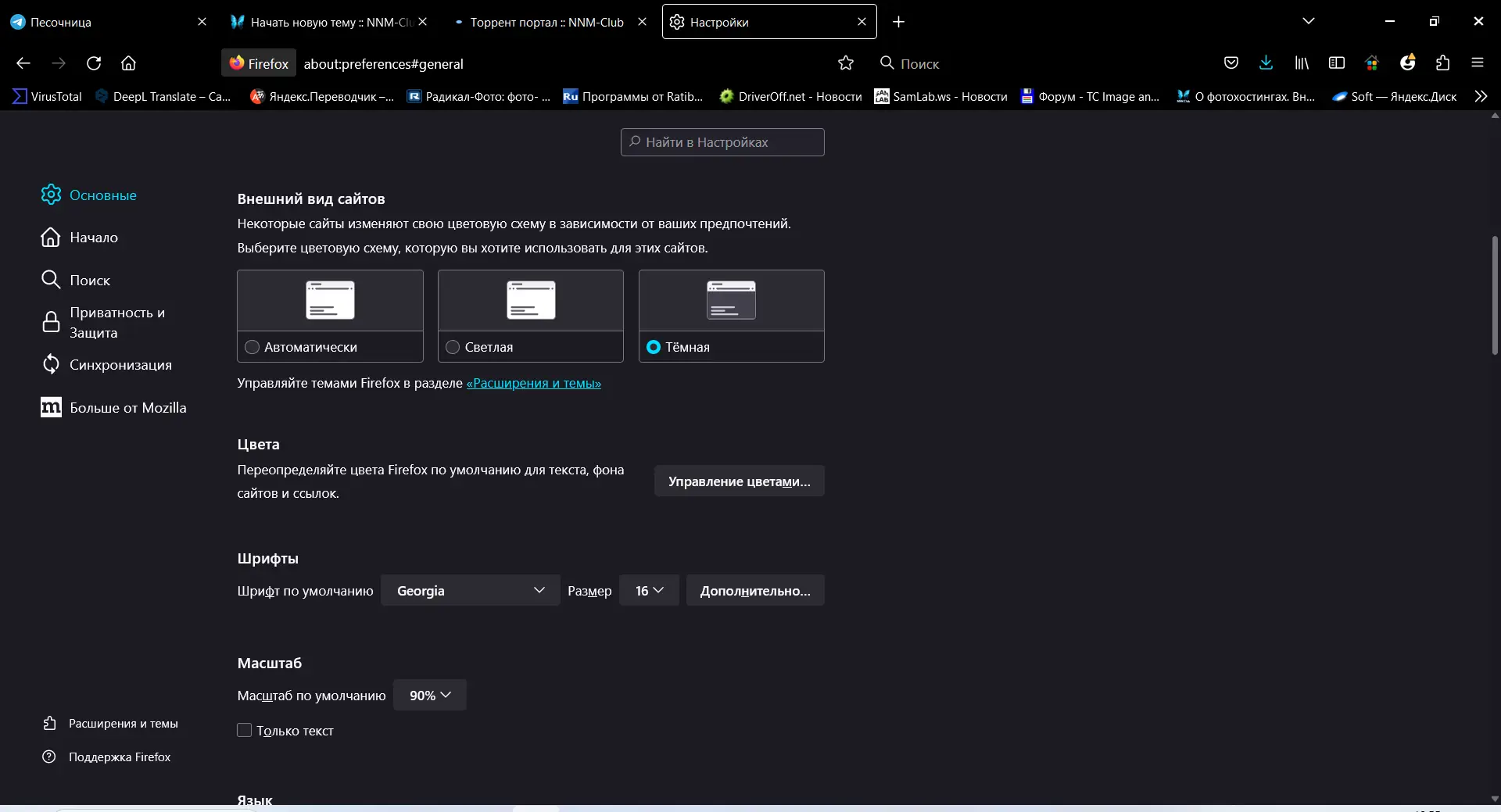
Task: Click the Светлая theme preview thumbnail
Action: coord(531,300)
